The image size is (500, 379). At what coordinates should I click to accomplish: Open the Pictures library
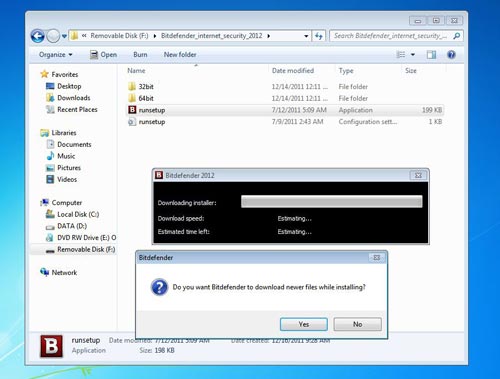coord(63,168)
